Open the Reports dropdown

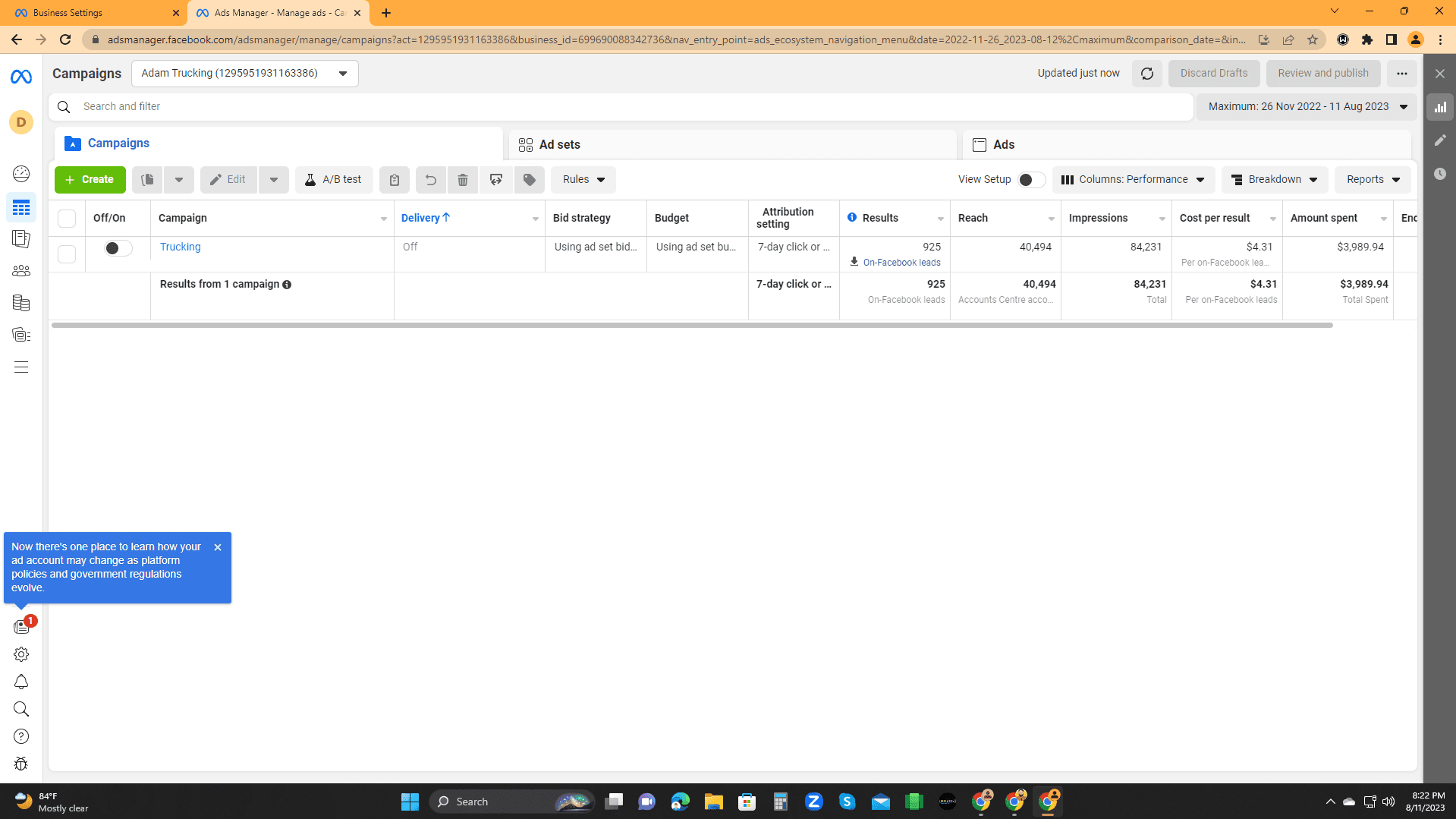pos(1373,180)
